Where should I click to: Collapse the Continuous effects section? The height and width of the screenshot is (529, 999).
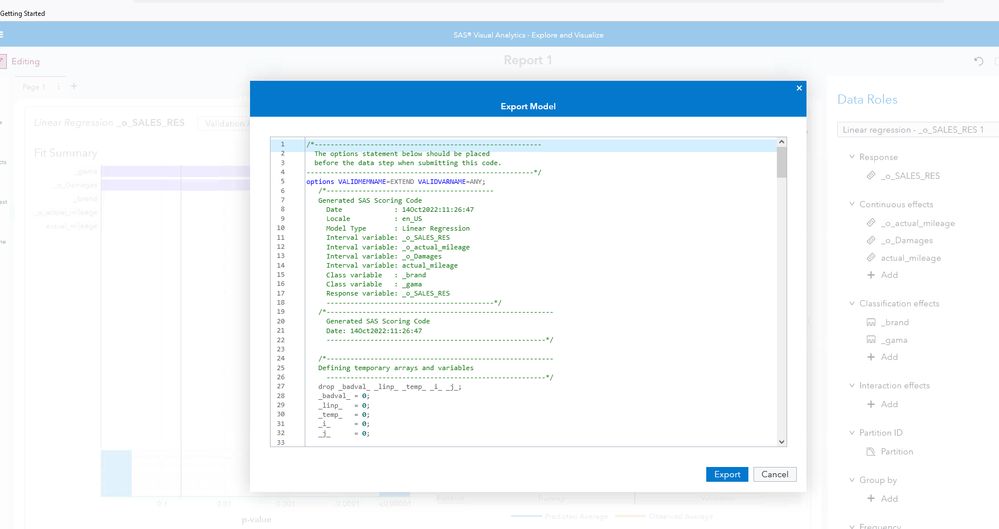pyautogui.click(x=852, y=204)
